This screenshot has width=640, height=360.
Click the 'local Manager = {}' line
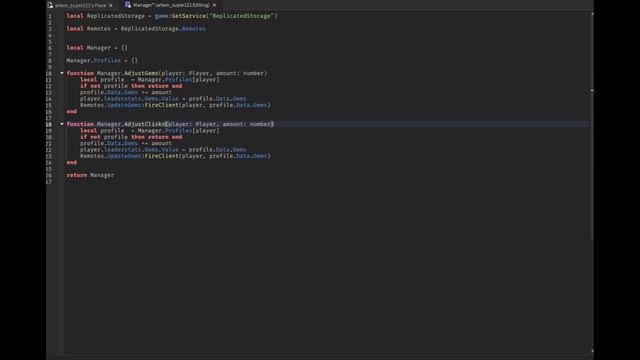coord(97,48)
